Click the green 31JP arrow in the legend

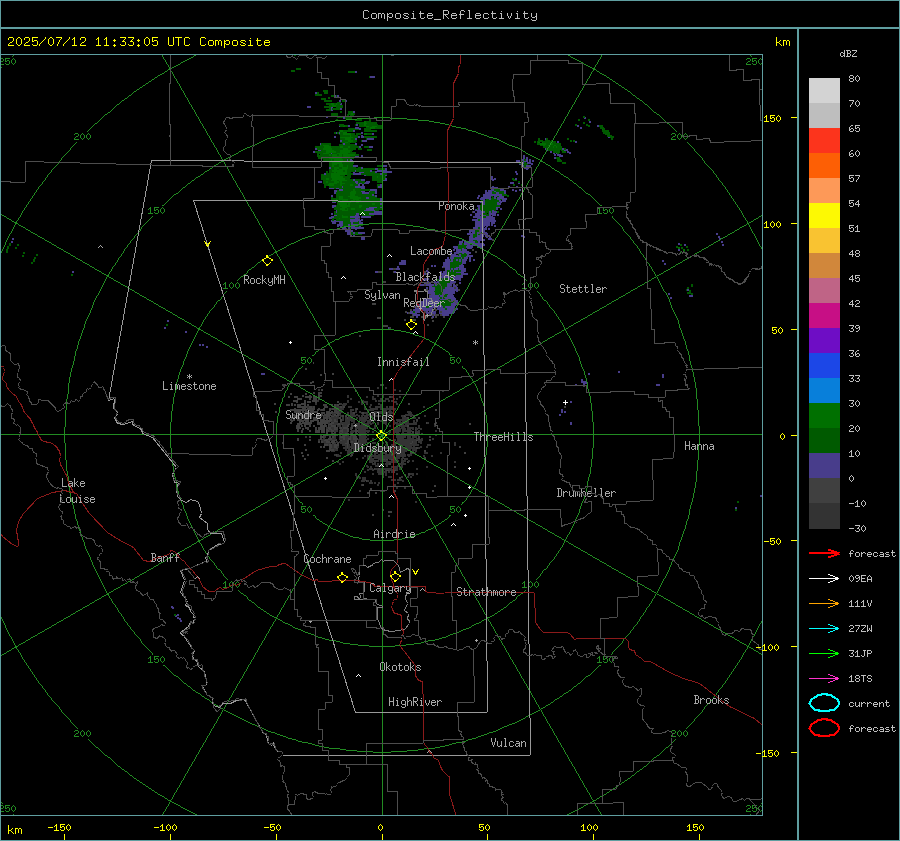824,653
